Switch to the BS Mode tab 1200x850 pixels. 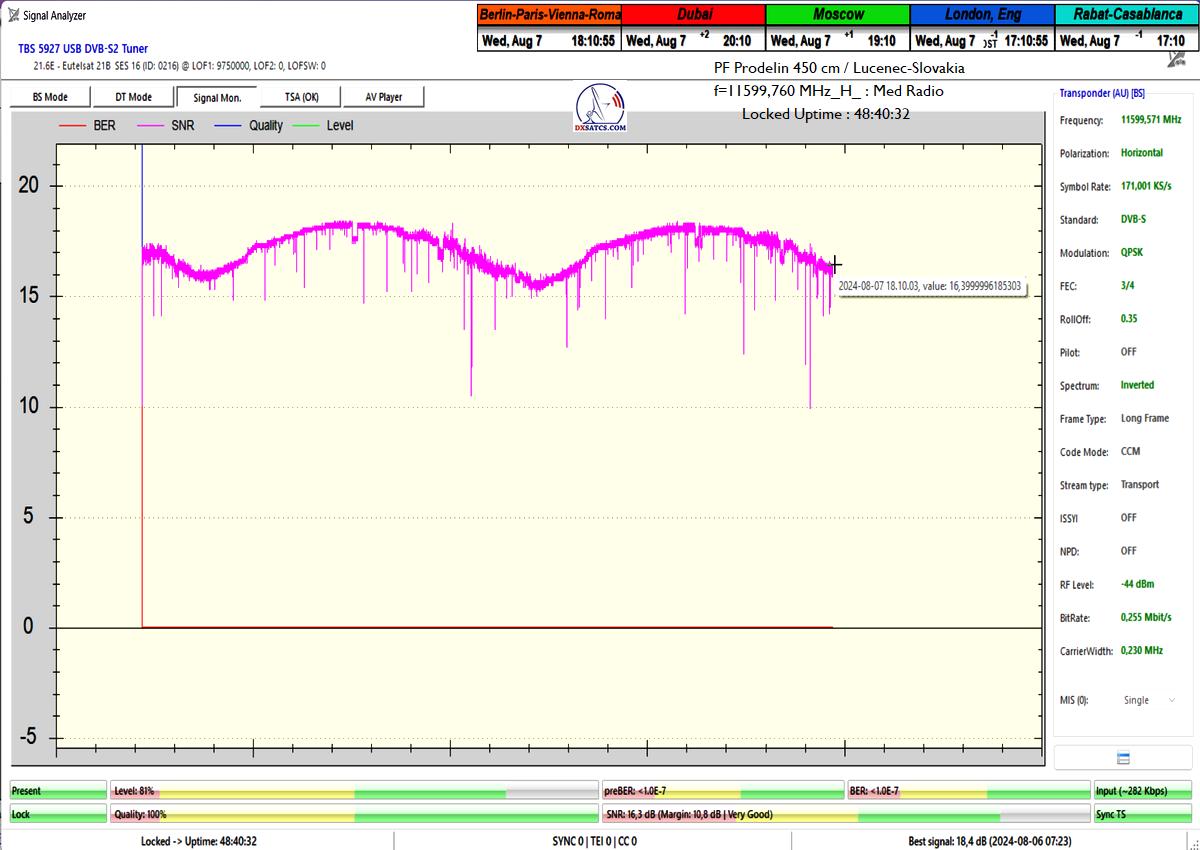coord(50,97)
